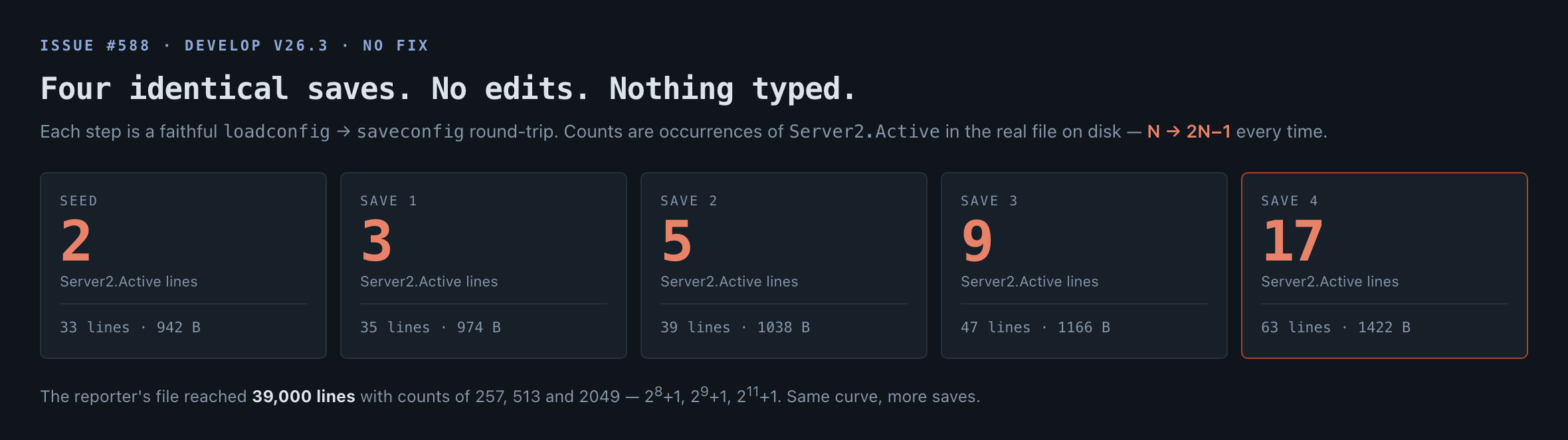Click the SEED card
1568x440 pixels.
pyautogui.click(x=183, y=265)
